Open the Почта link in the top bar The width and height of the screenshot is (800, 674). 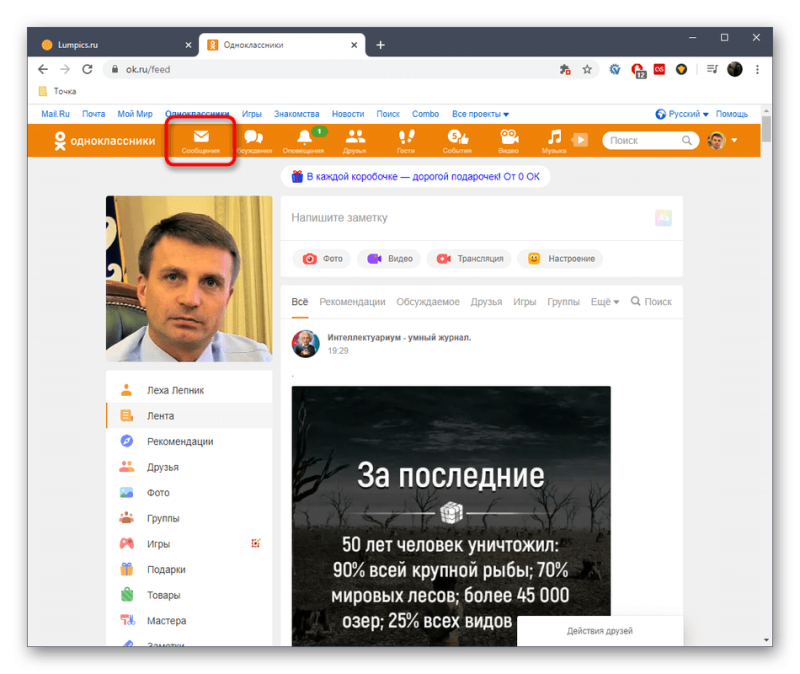(x=93, y=114)
